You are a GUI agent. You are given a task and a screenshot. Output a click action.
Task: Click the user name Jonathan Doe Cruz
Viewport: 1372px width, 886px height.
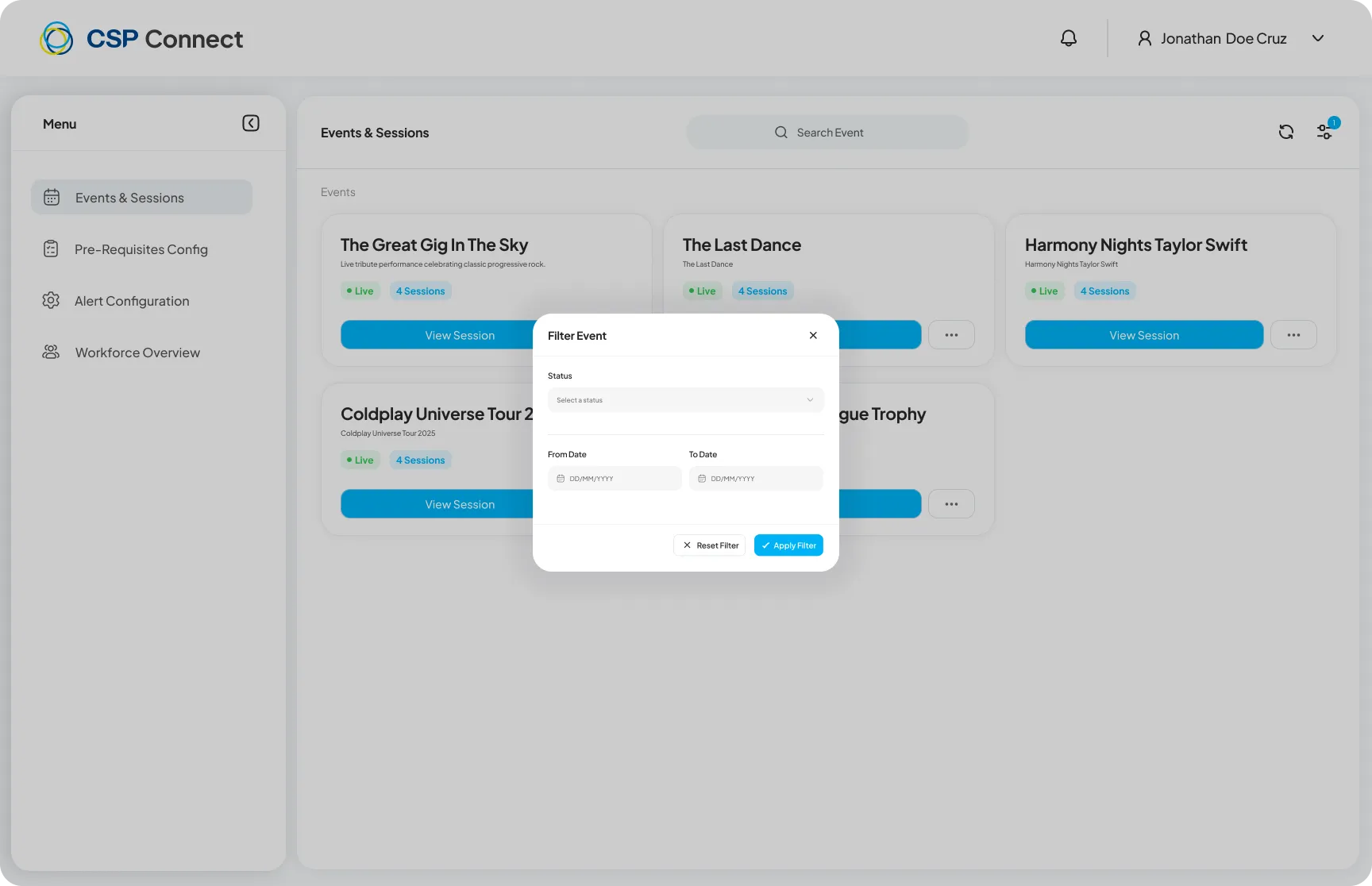(x=1224, y=38)
